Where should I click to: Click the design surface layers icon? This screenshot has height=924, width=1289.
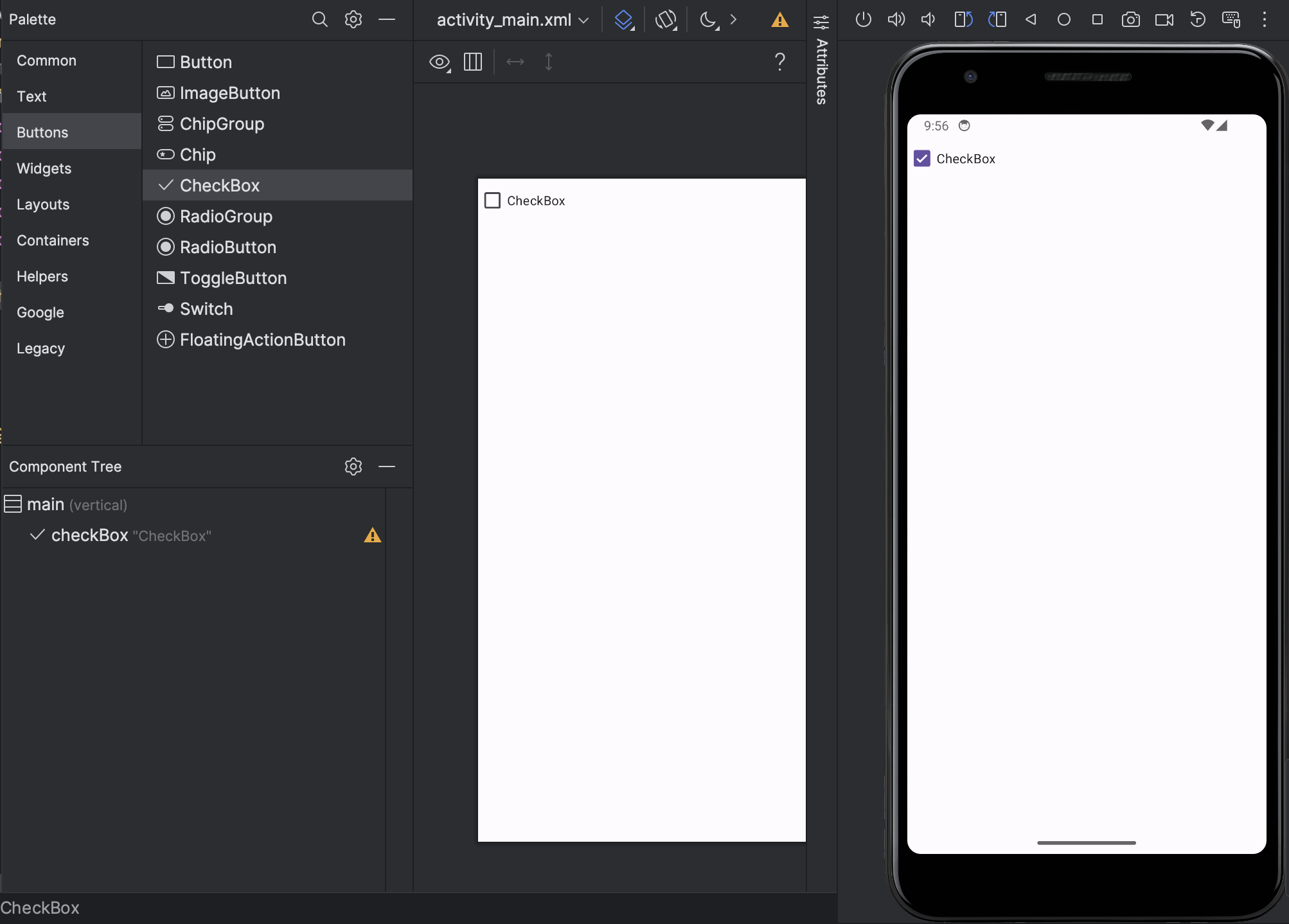(623, 20)
